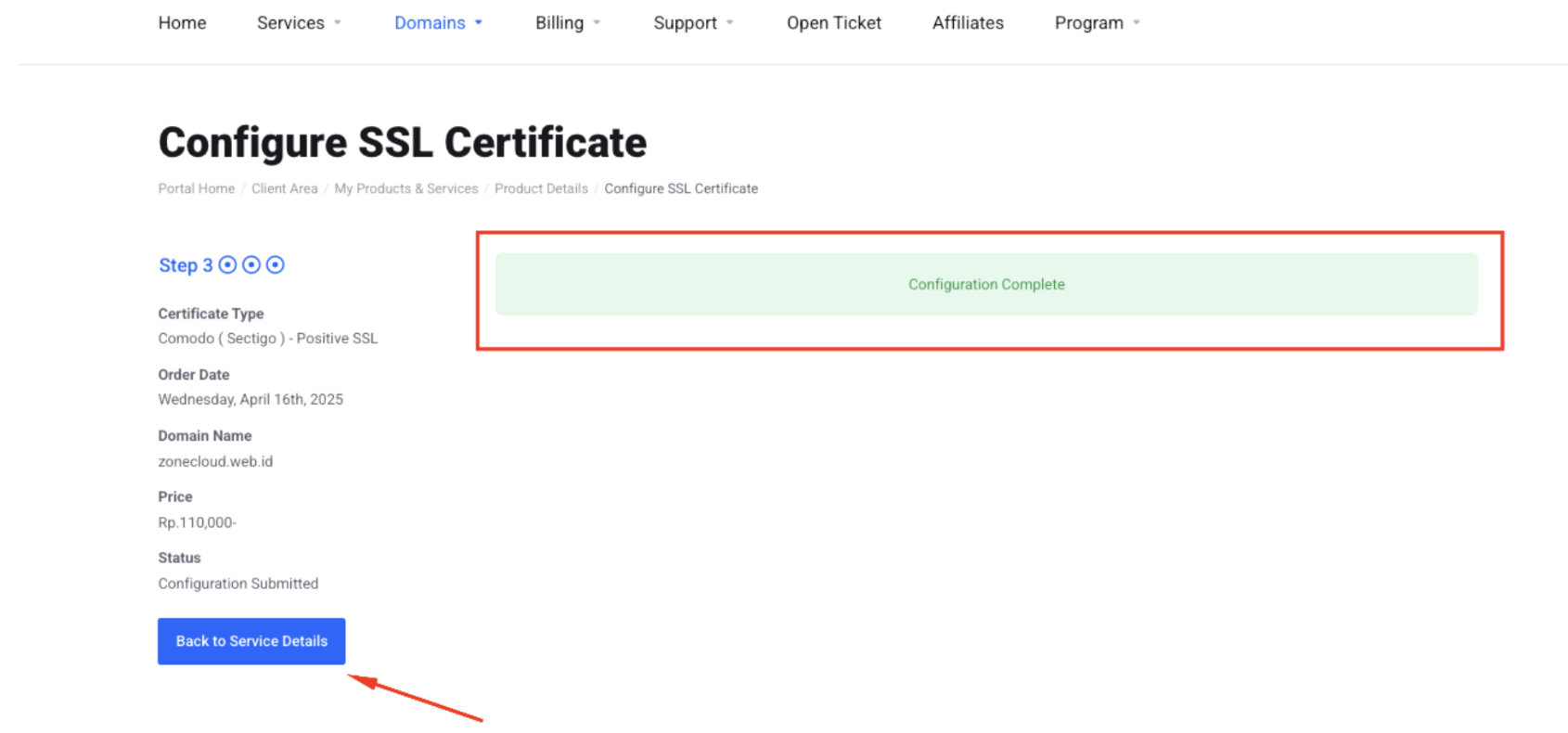Select the Configure SSL Certificate breadcrumb
The image size is (1568, 733).
(681, 188)
